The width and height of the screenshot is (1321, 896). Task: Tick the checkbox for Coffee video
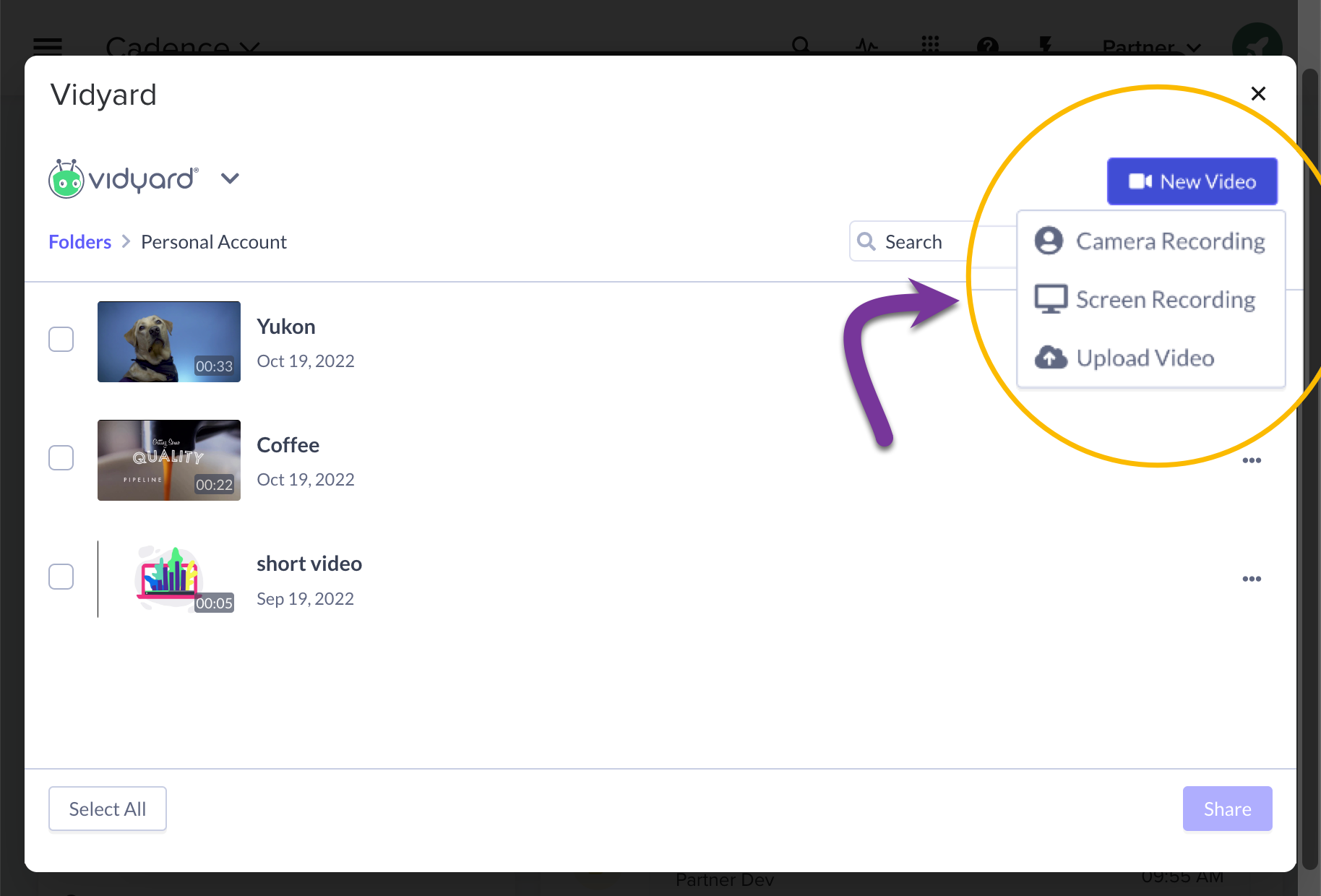coord(61,457)
